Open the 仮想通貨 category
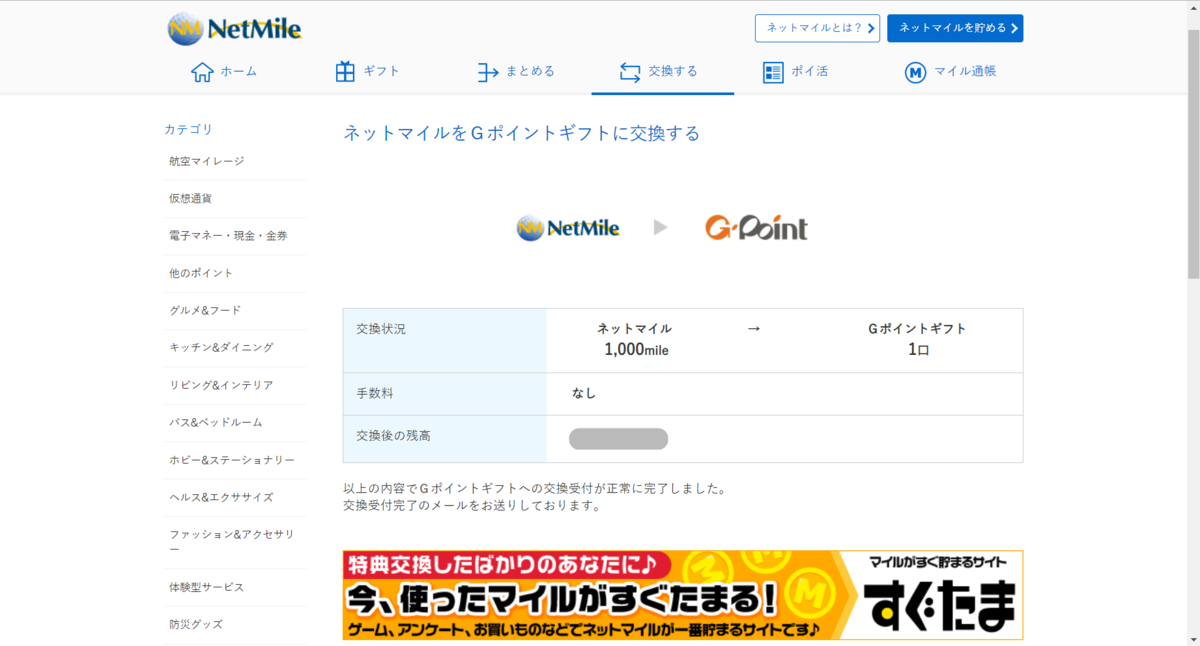The width and height of the screenshot is (1200, 646). click(x=235, y=199)
